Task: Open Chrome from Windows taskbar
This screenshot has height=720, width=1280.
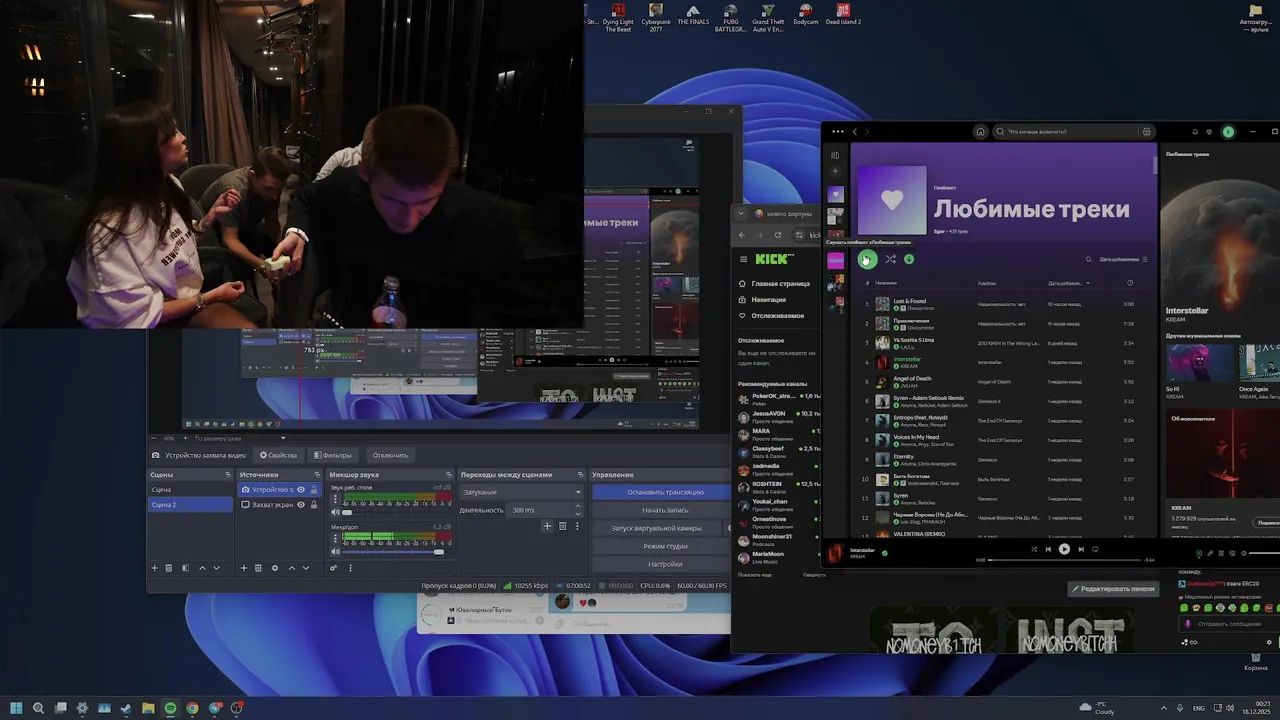Action: (192, 708)
